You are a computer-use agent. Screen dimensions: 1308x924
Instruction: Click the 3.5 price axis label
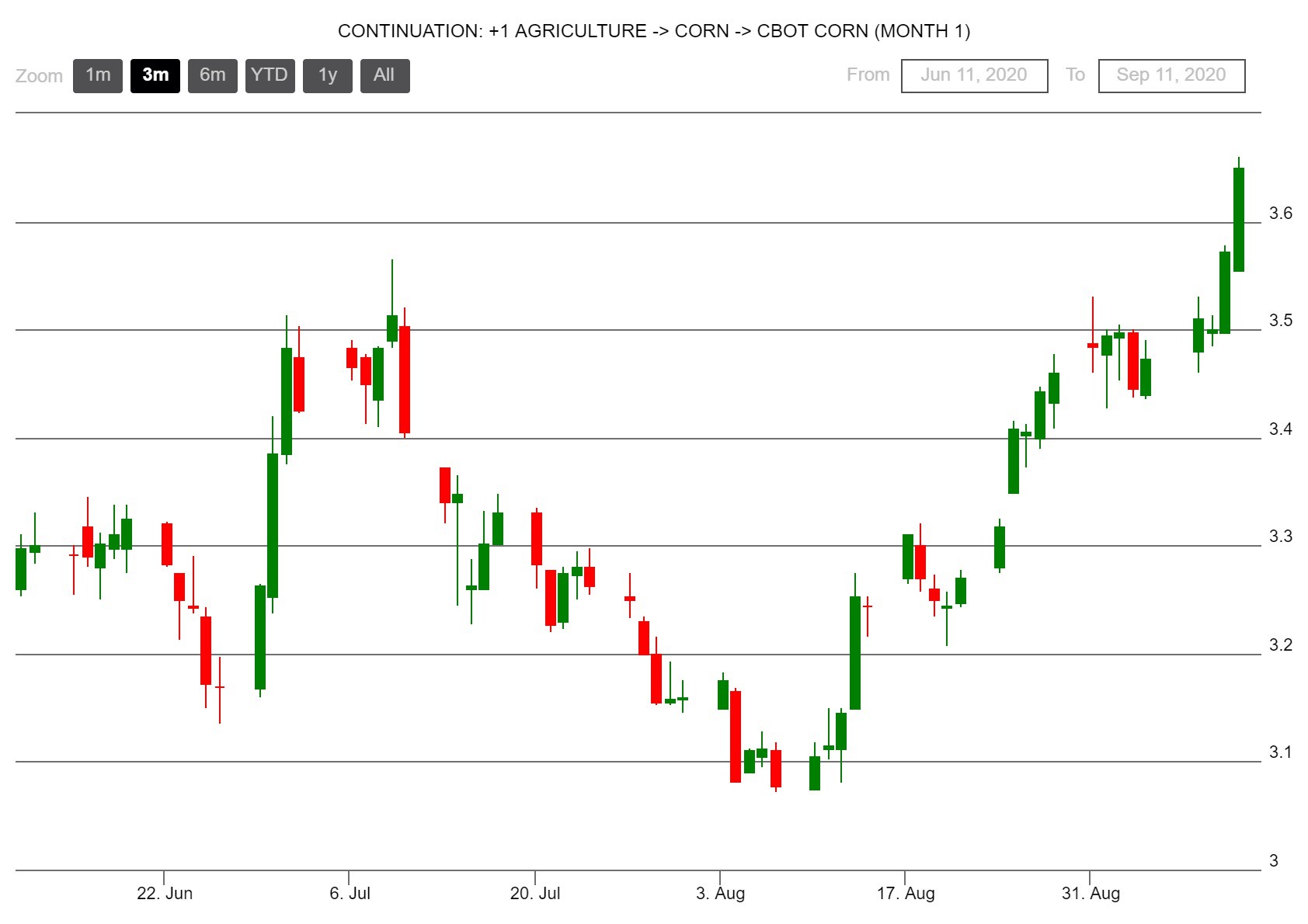tap(1281, 321)
